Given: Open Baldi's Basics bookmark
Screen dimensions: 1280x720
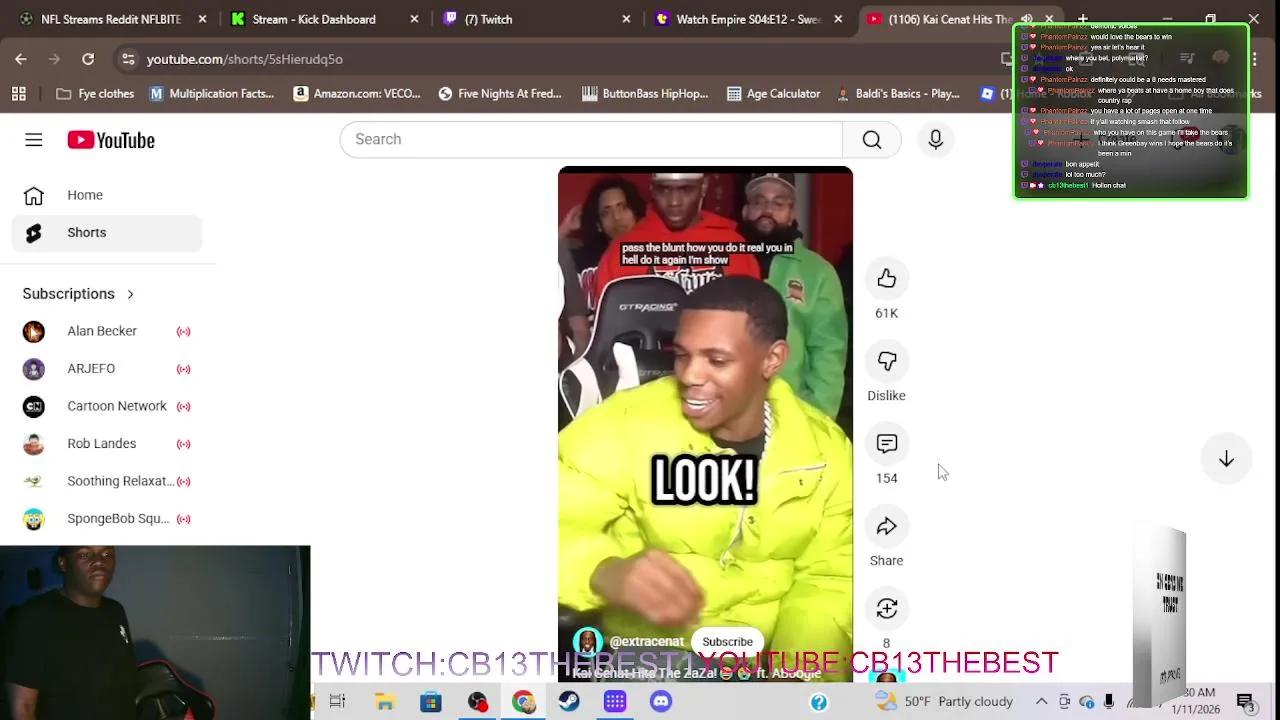Looking at the screenshot, I should 898,94.
